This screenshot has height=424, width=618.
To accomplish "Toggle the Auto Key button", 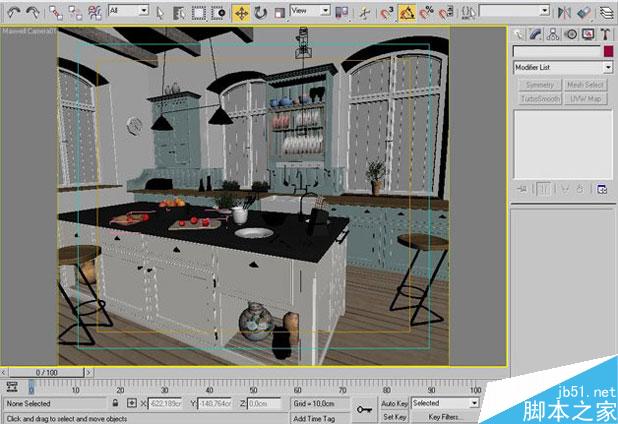I will [394, 404].
